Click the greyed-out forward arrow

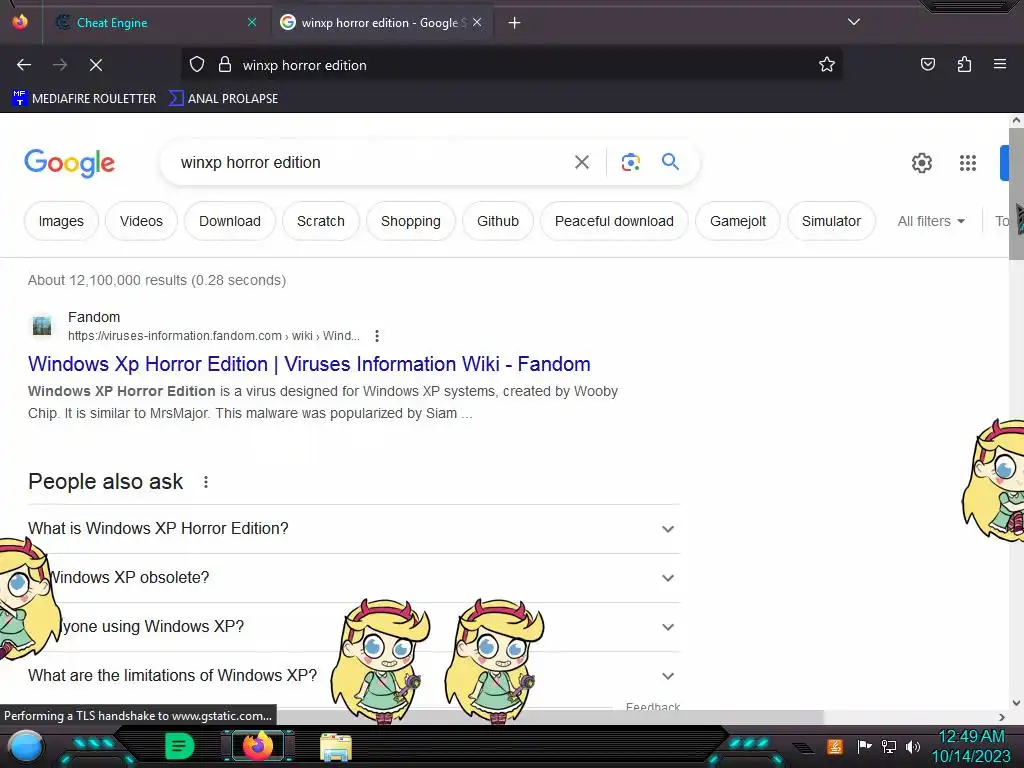60,65
